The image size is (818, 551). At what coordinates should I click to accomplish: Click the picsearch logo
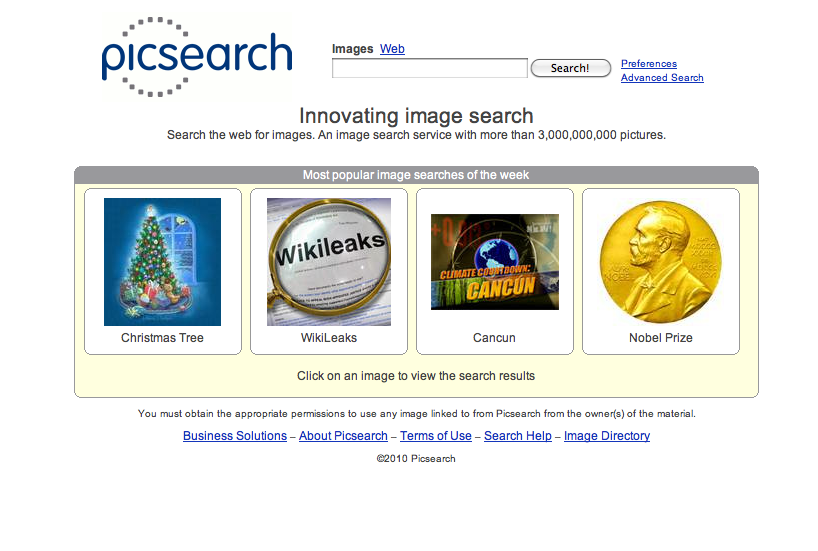[197, 56]
